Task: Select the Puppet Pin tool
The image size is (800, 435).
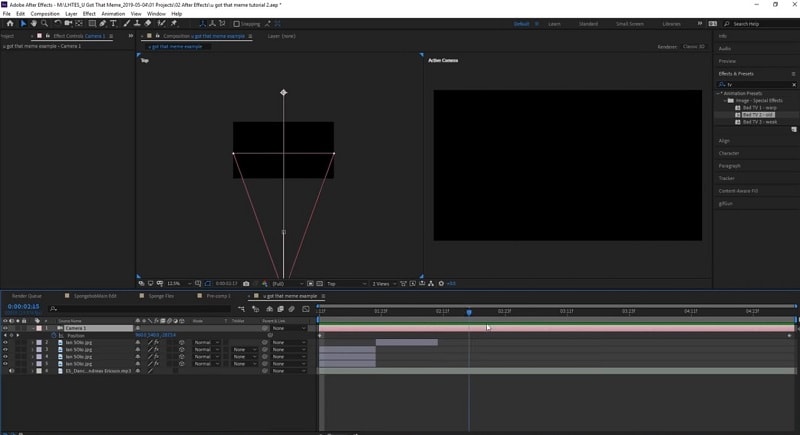Action: pyautogui.click(x=172, y=23)
